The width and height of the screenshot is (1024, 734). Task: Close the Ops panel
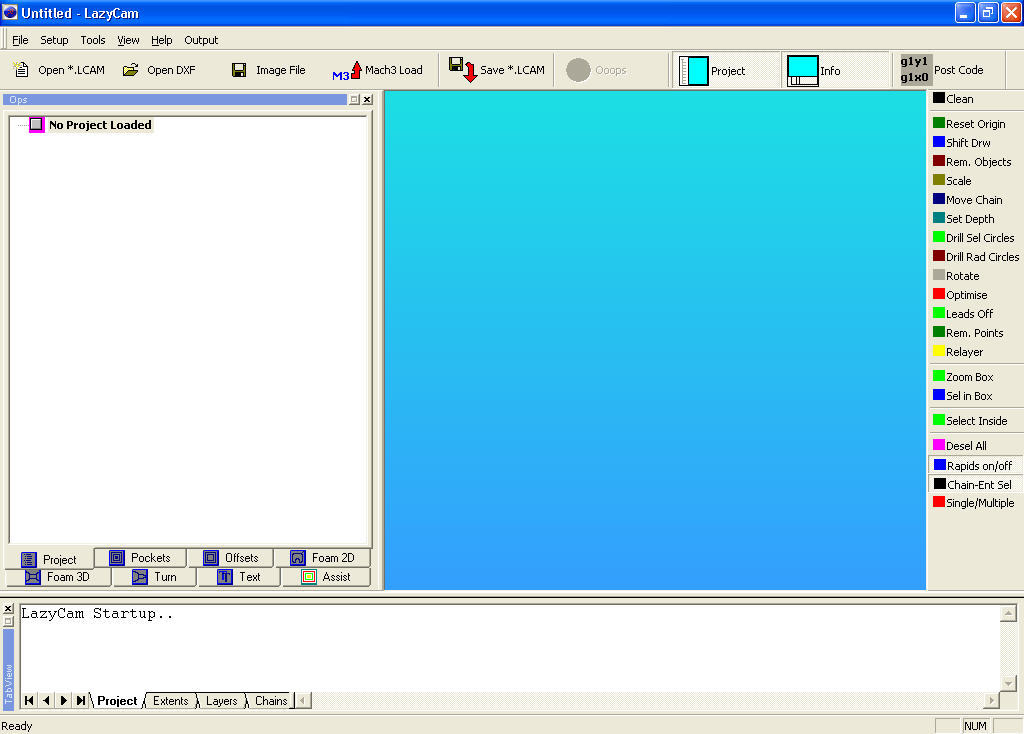pos(367,100)
